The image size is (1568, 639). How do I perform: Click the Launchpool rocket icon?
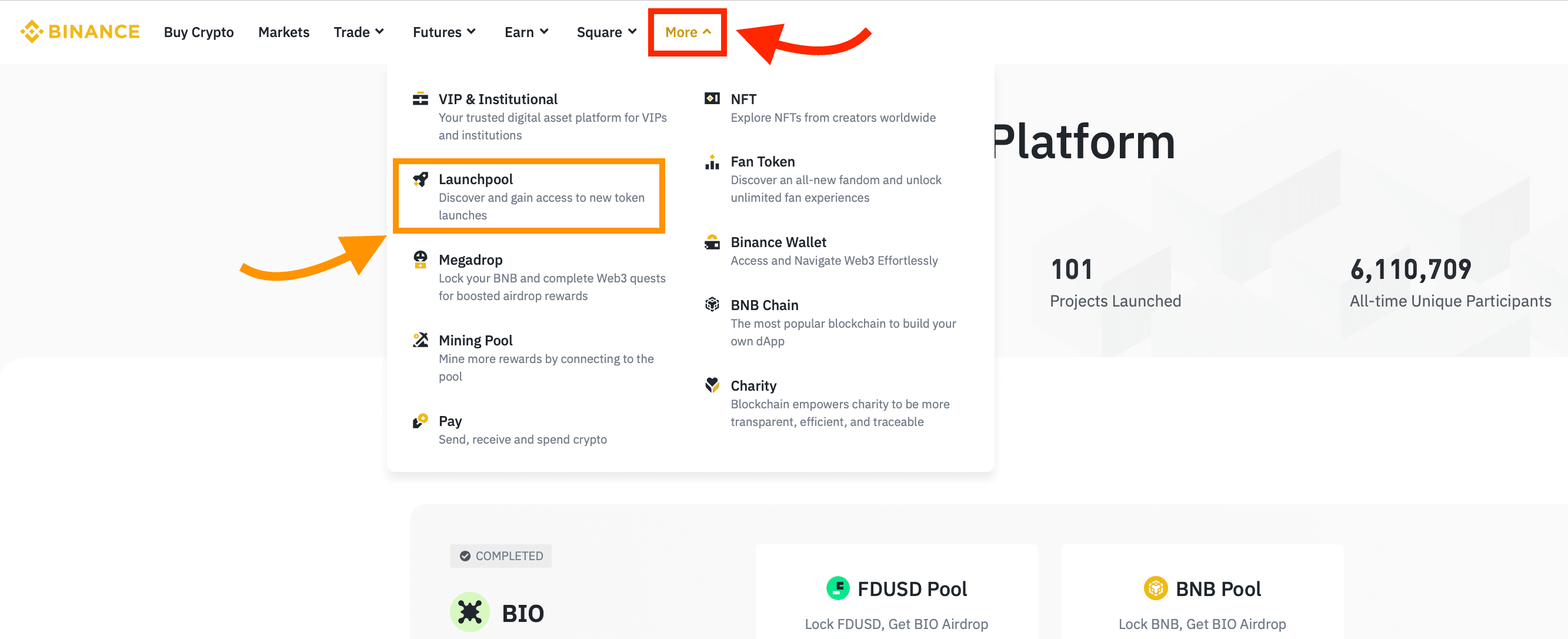tap(420, 179)
